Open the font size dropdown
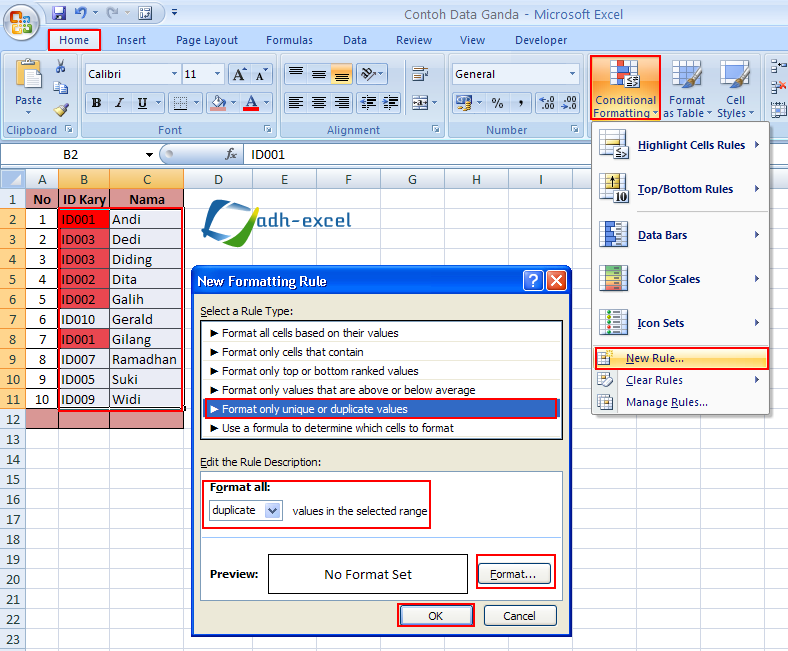788x651 pixels. [218, 74]
